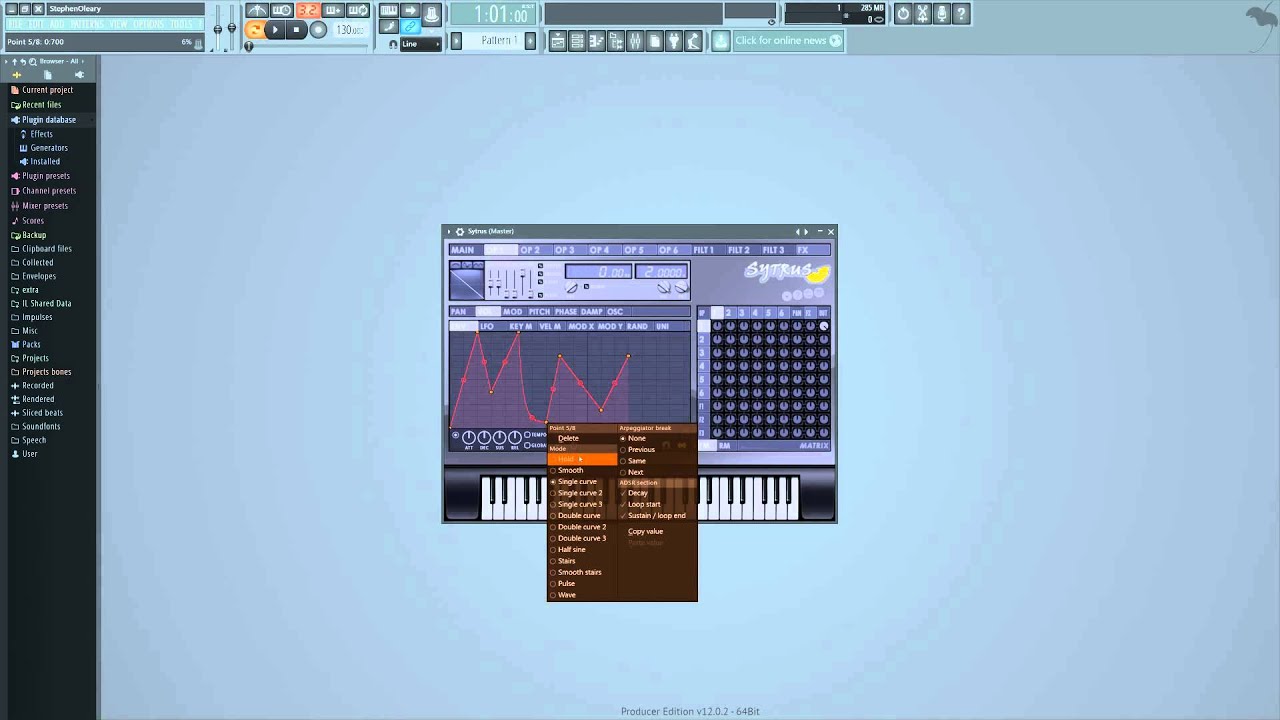This screenshot has width=1280, height=720.
Task: Click the tempo field showing 130
Action: click(349, 30)
